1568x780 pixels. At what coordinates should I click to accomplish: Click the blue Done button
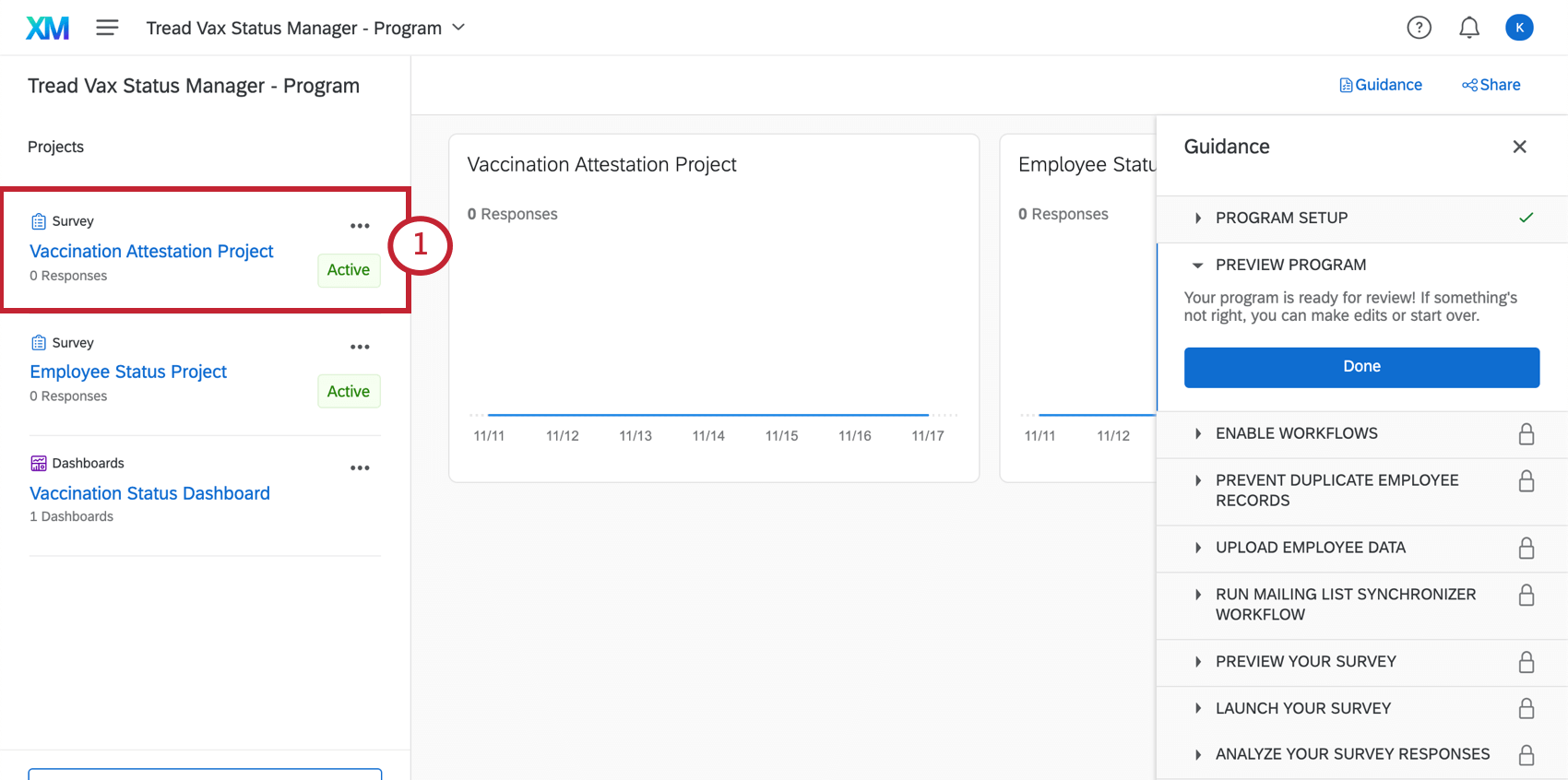pyautogui.click(x=1361, y=367)
